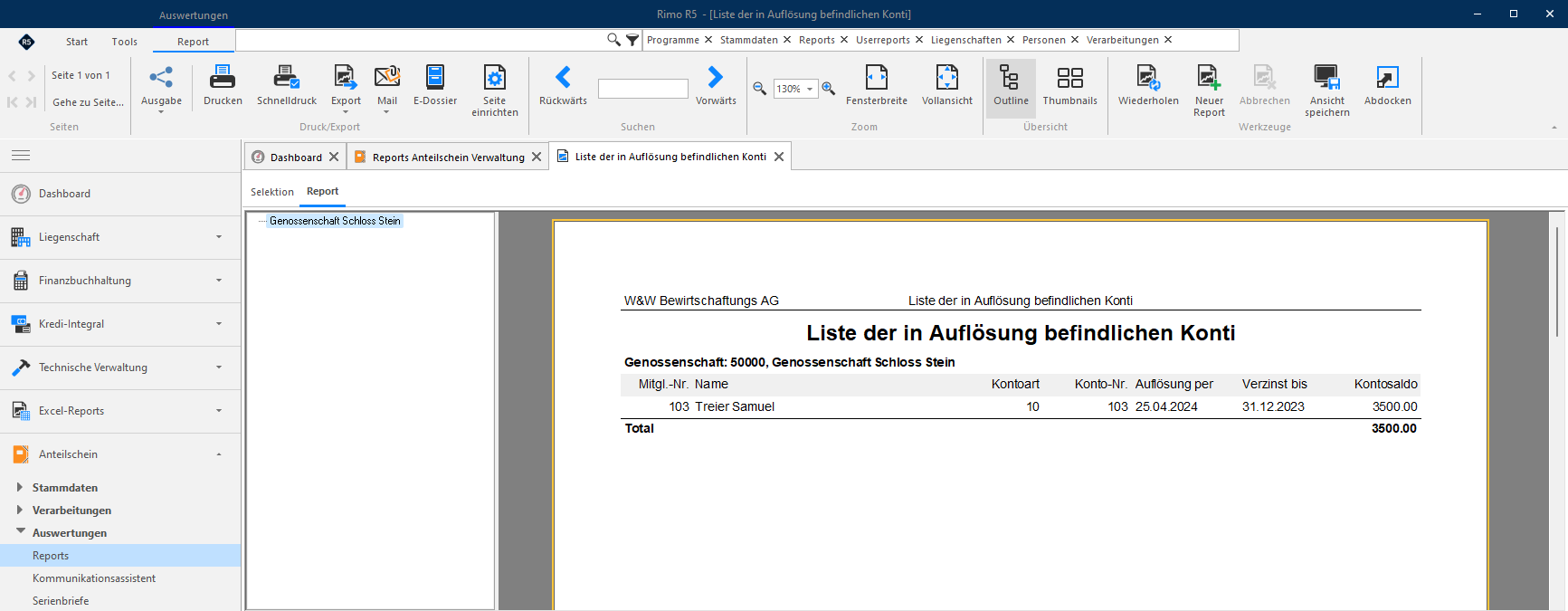Switch to Vollansicht full view

[x=947, y=87]
